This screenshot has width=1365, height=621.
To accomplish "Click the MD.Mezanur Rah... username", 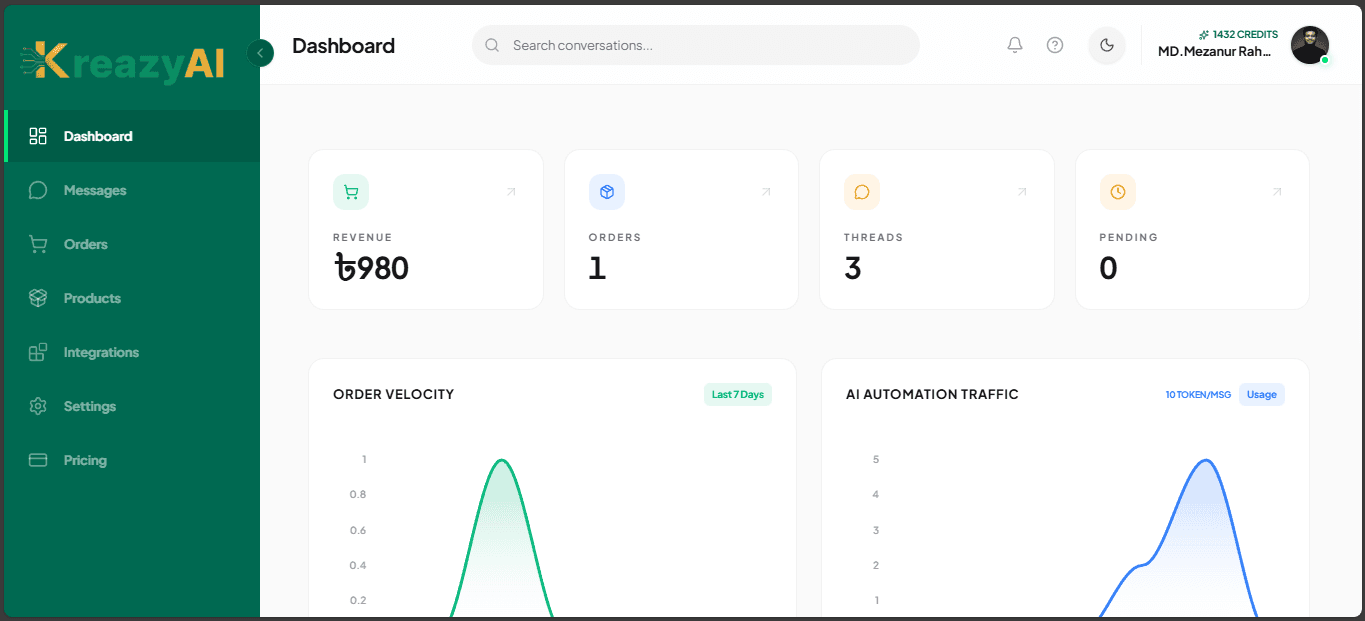I will pyautogui.click(x=1215, y=52).
